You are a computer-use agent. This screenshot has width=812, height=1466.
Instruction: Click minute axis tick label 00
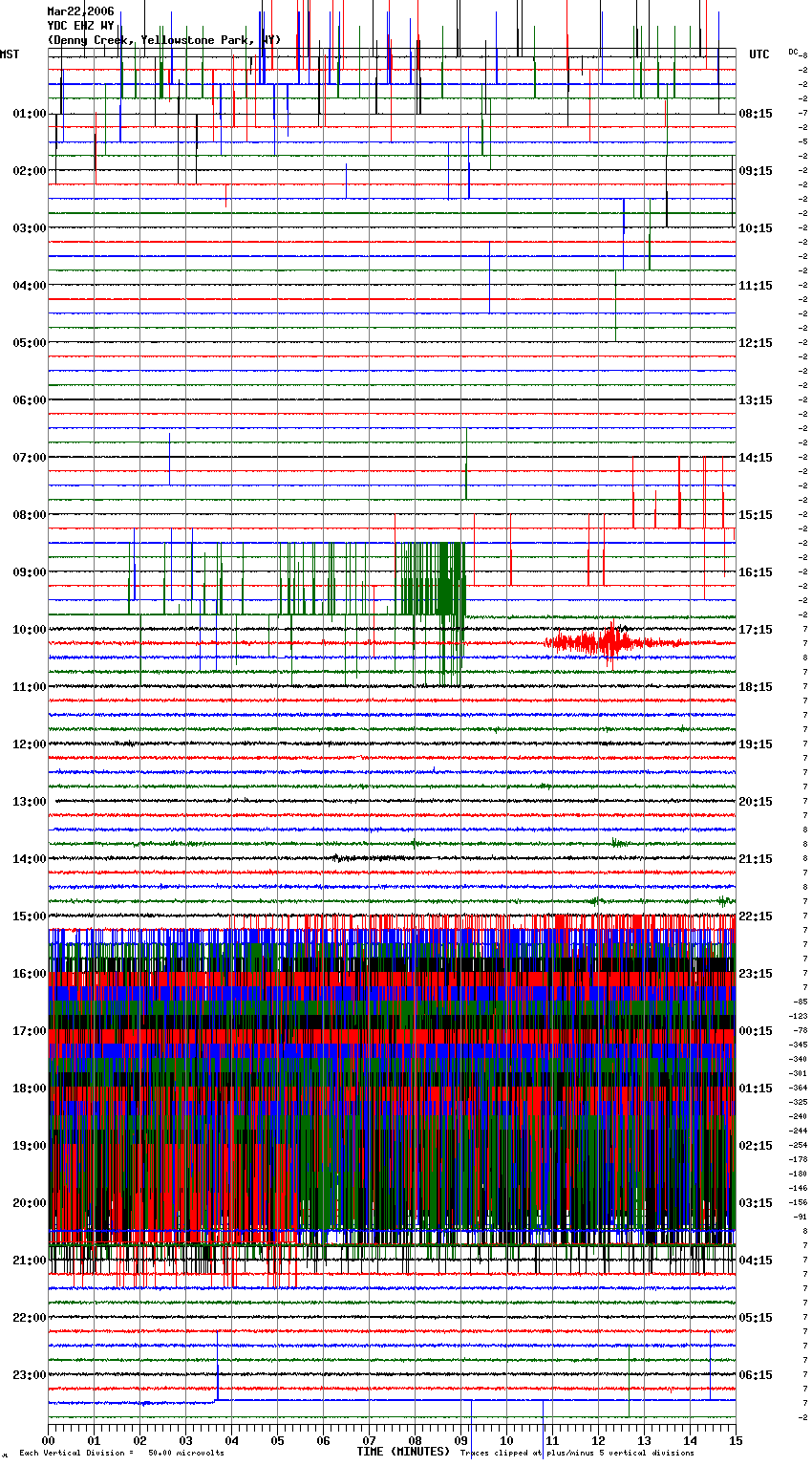point(48,1440)
